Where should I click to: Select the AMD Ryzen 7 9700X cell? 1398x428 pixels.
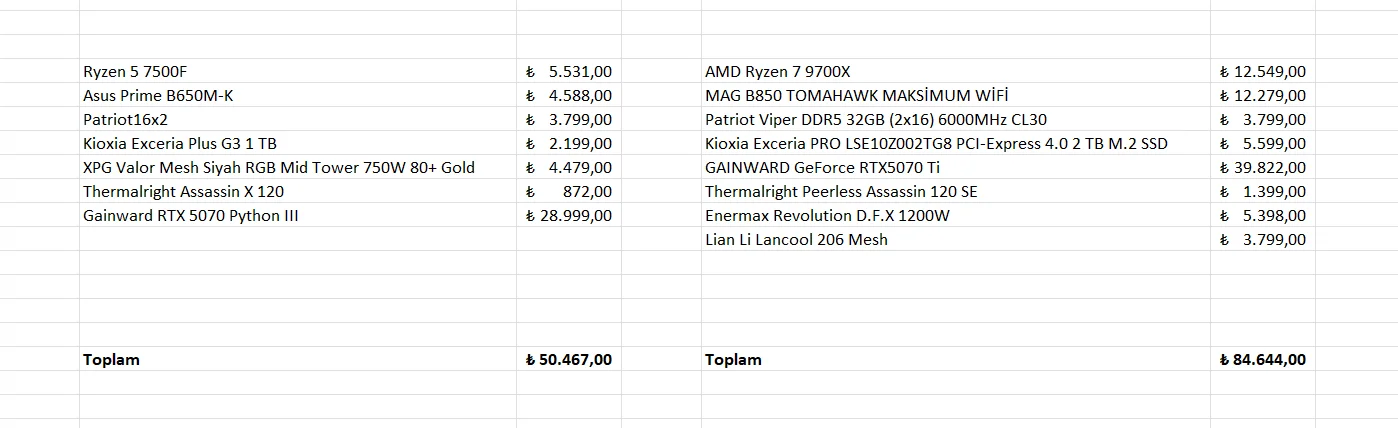click(956, 71)
